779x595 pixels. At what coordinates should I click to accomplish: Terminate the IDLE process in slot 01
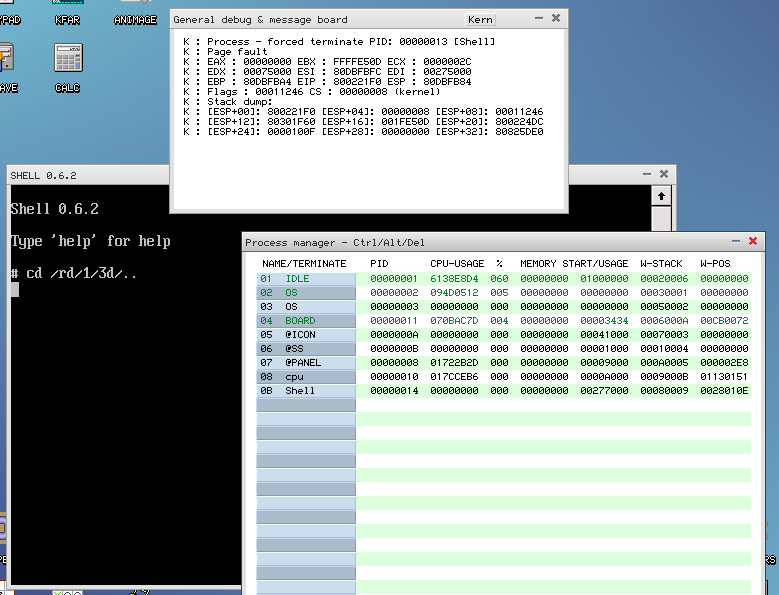point(305,278)
